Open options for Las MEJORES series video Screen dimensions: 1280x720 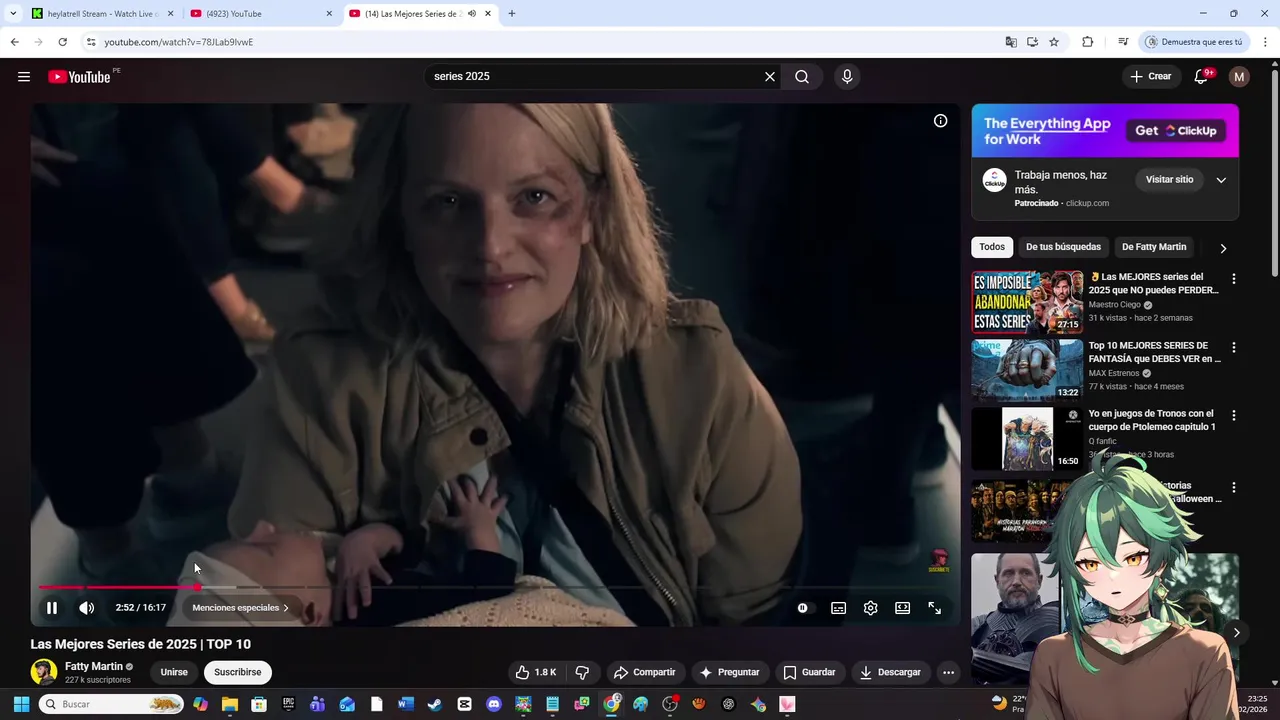(1234, 279)
